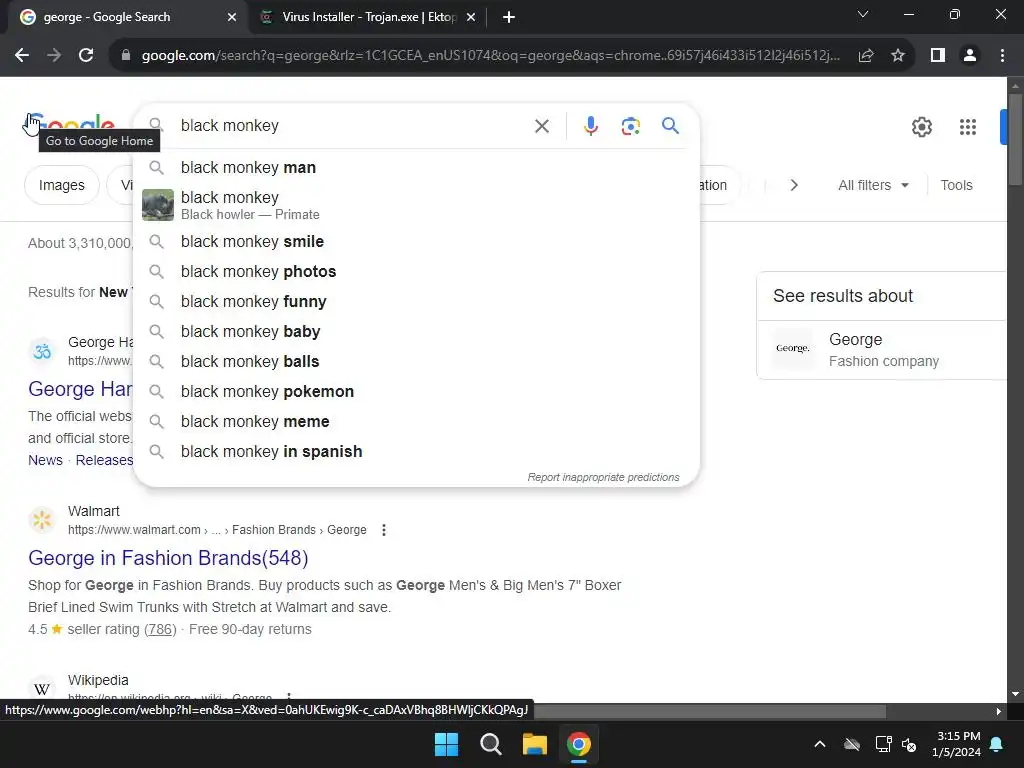Clear the search box with the X icon
Screen dimensions: 1024x768
click(x=542, y=125)
